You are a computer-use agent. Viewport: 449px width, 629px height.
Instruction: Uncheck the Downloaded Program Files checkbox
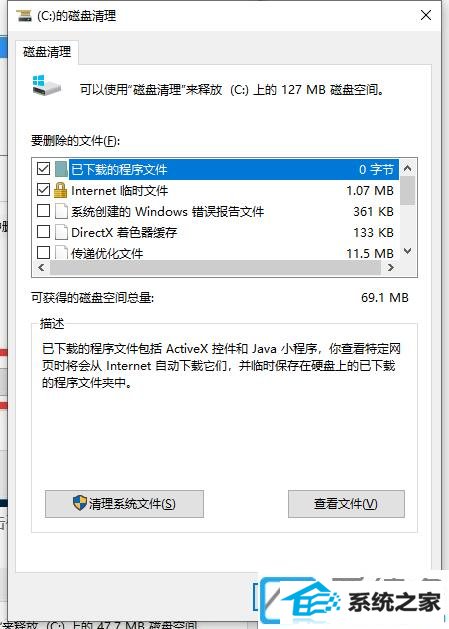pos(43,169)
